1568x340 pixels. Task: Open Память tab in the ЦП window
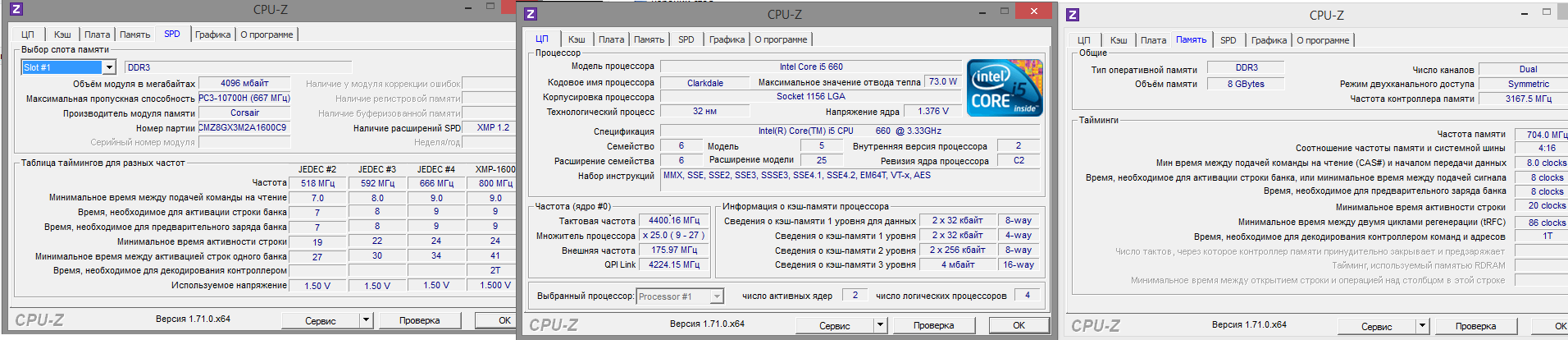pos(649,39)
